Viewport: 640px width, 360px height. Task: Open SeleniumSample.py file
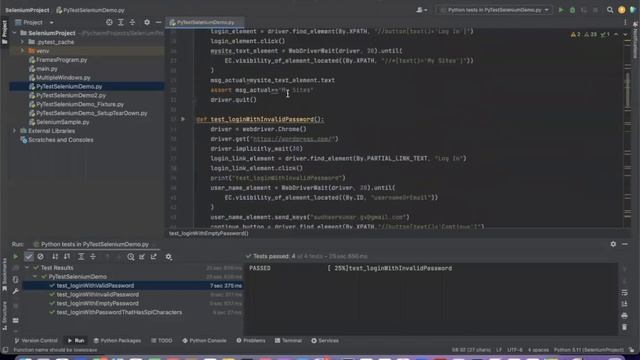coord(62,122)
